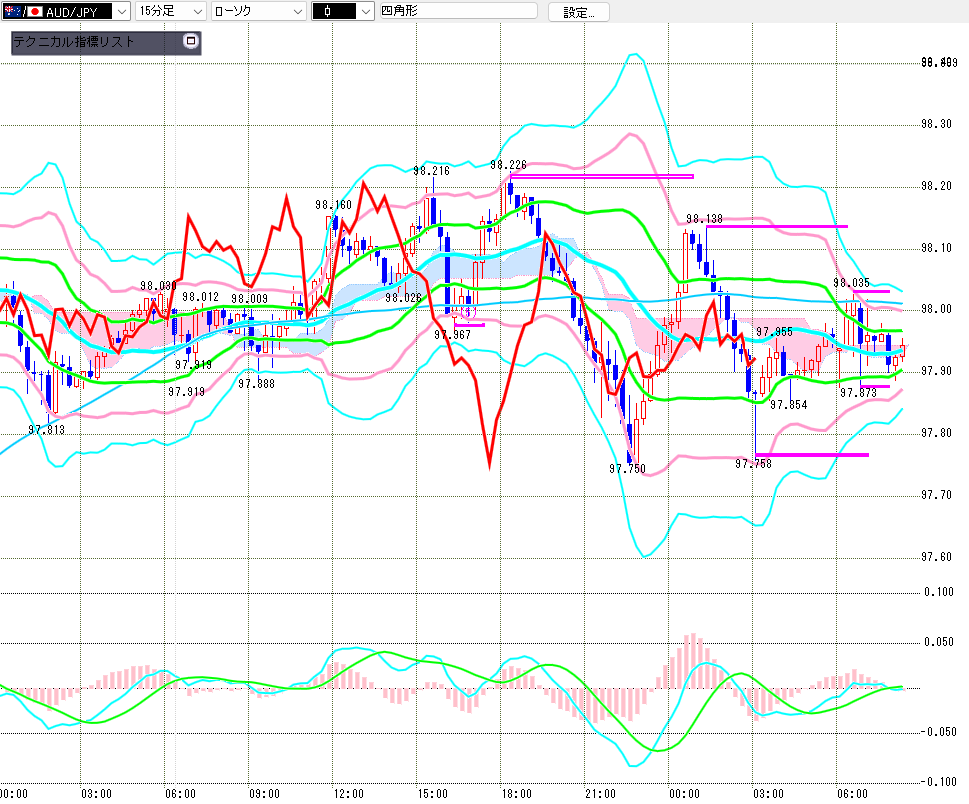
Task: Expand the テクニカル指標リスト panel via its square icon
Action: (x=191, y=42)
